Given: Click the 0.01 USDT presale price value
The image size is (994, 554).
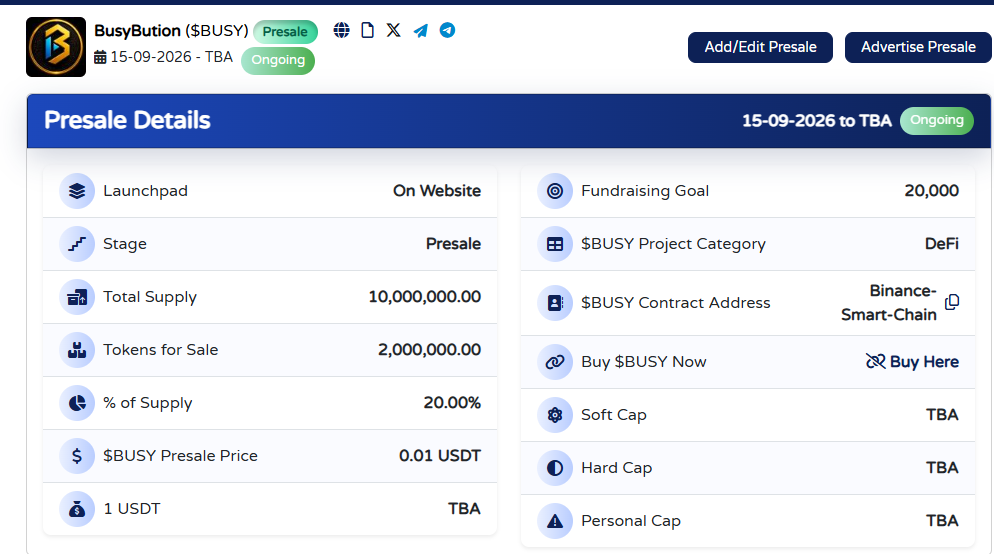Looking at the screenshot, I should pos(440,456).
